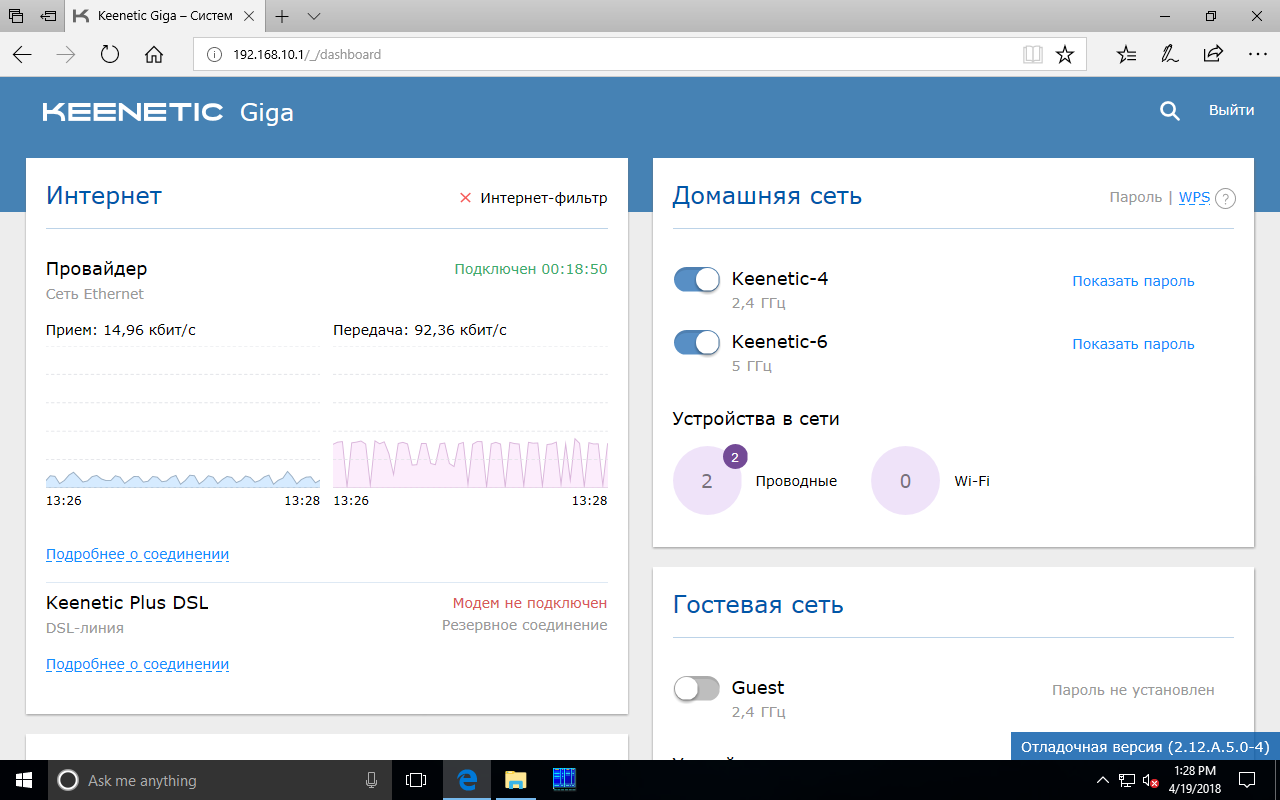Enable the Guest network toggle
Viewport: 1280px width, 800px height.
tap(697, 689)
